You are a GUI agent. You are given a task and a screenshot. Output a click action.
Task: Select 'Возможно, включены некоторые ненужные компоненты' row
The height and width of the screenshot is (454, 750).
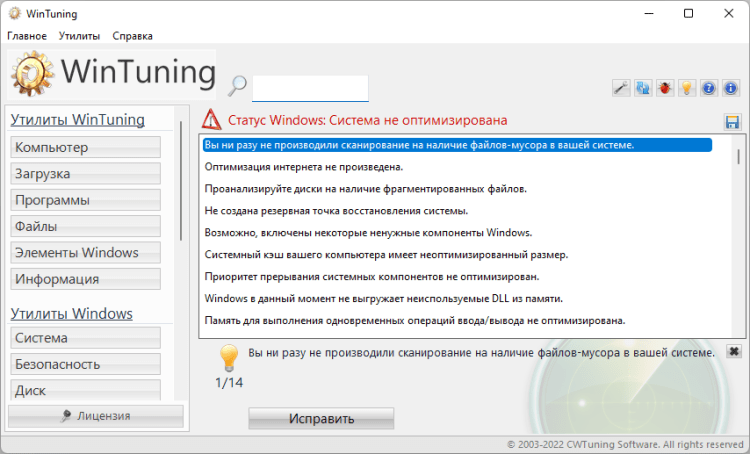(x=457, y=233)
